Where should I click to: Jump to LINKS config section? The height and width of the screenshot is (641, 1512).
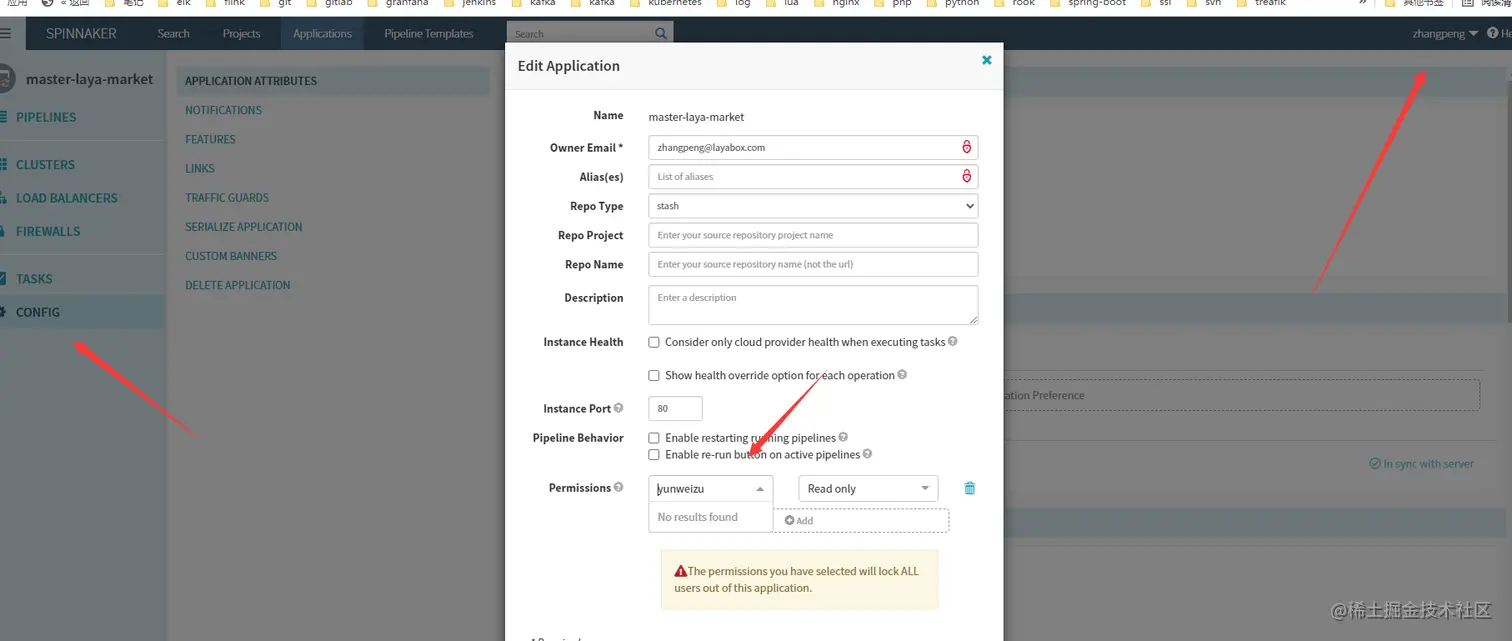pyautogui.click(x=200, y=168)
